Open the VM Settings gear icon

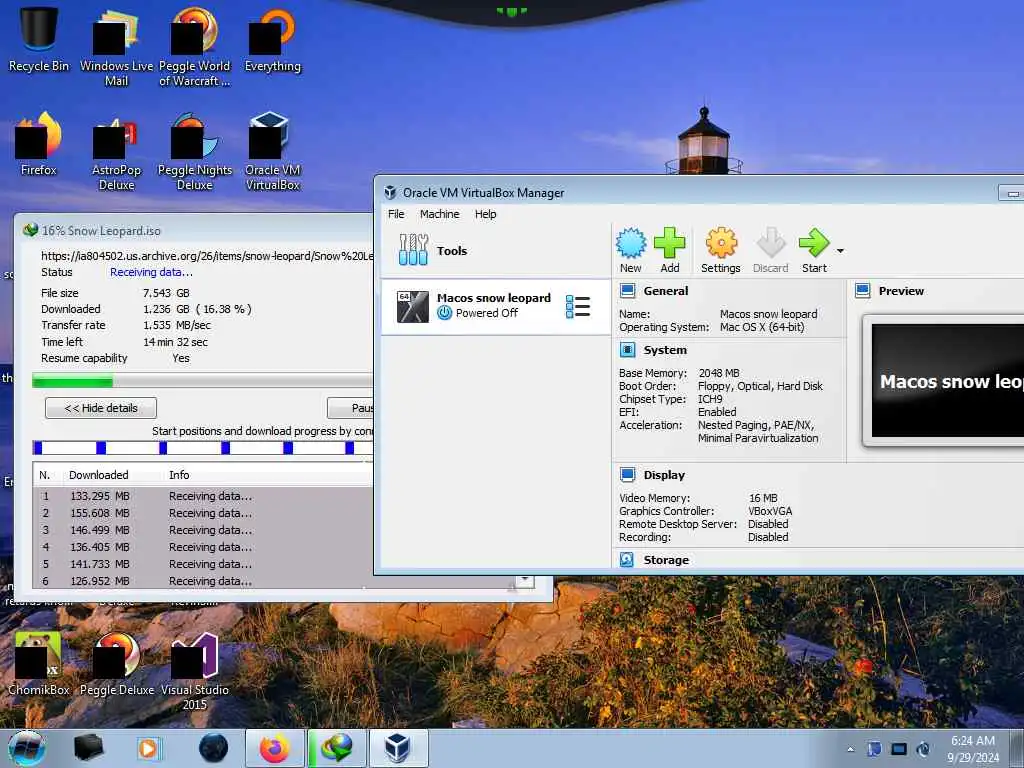pos(720,251)
